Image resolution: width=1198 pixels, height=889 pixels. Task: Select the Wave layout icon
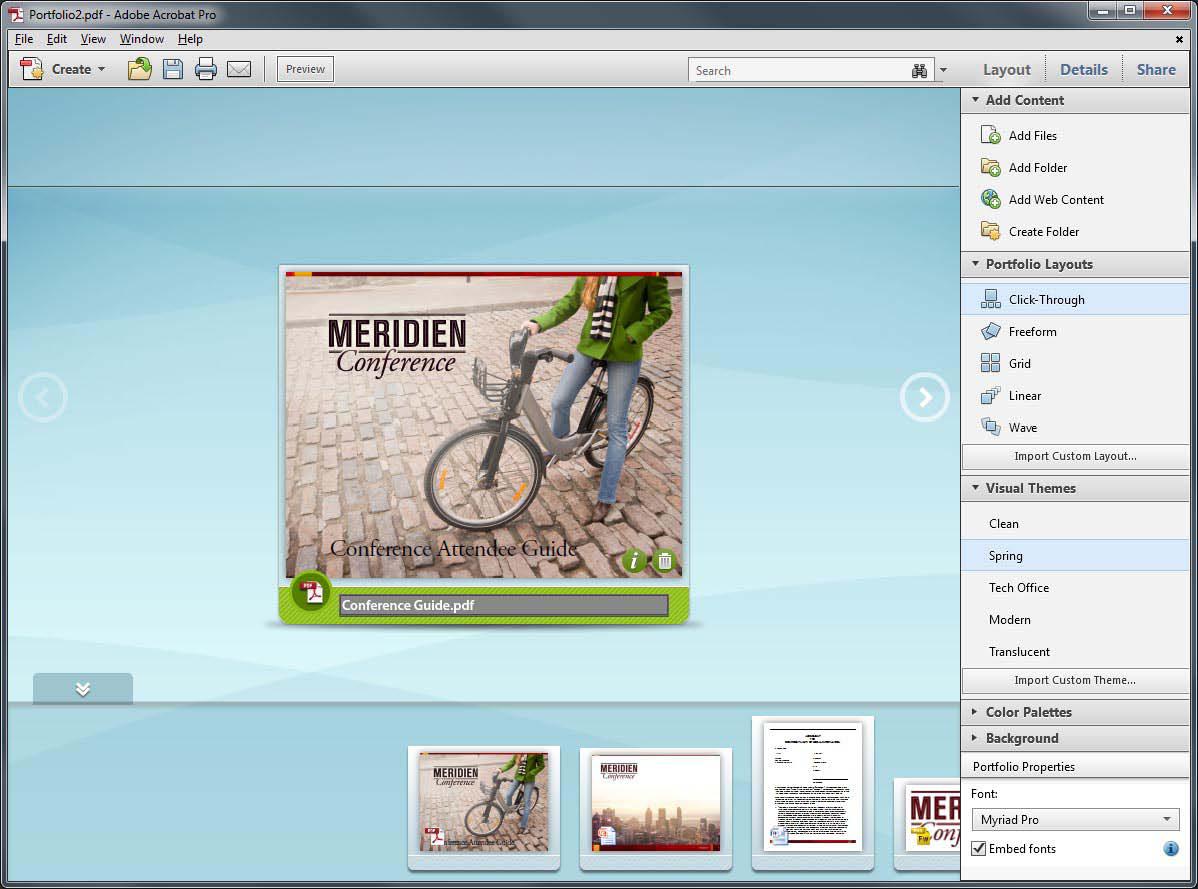tap(991, 428)
